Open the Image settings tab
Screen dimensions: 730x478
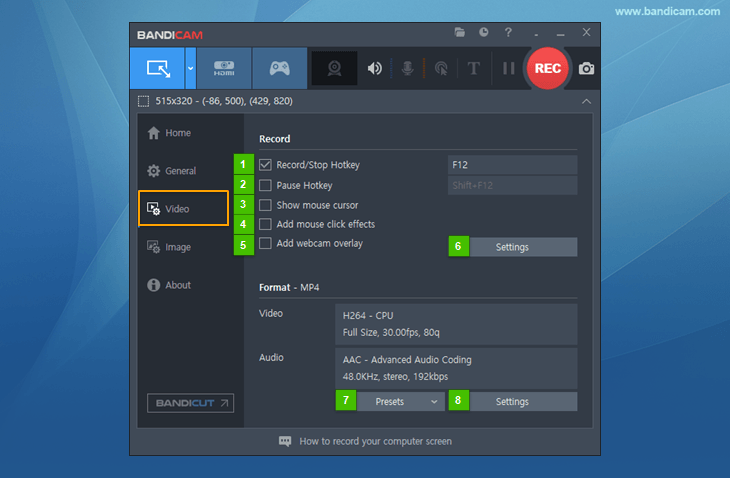[169, 247]
